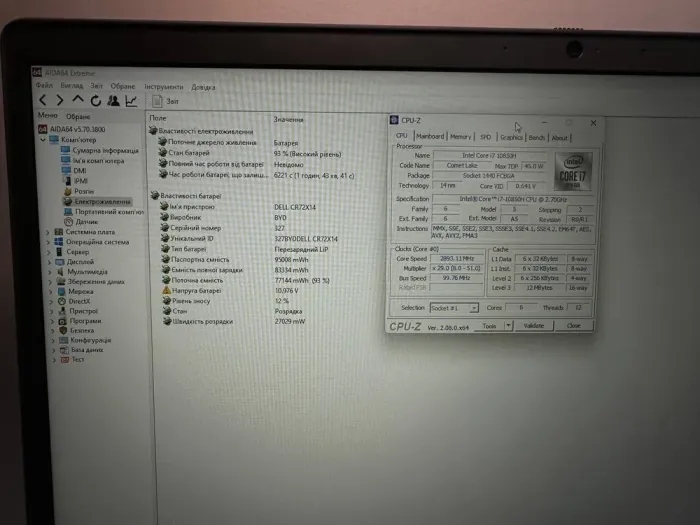Click the CPU-Z Close button
Image resolution: width=700 pixels, height=525 pixels.
(574, 325)
